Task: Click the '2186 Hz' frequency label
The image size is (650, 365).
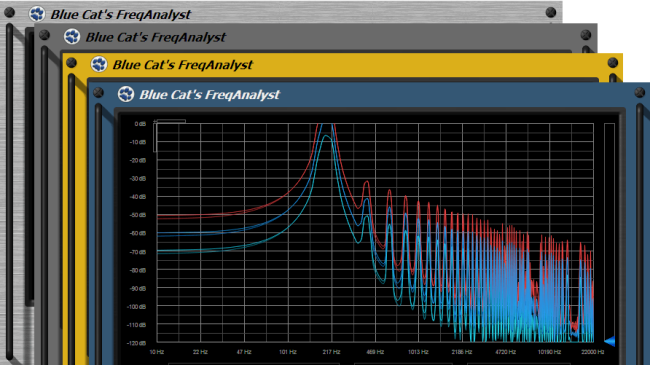Action: 462,352
